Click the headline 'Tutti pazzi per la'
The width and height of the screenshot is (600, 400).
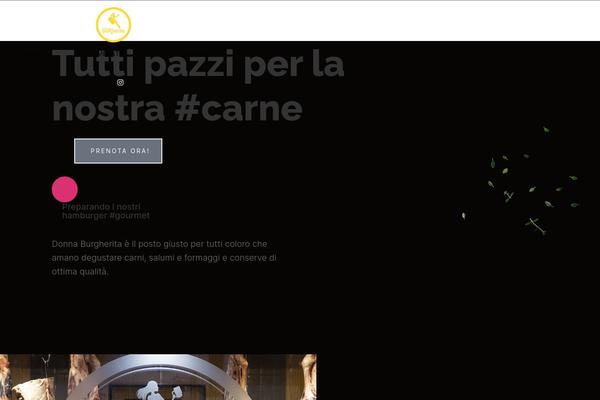198,65
